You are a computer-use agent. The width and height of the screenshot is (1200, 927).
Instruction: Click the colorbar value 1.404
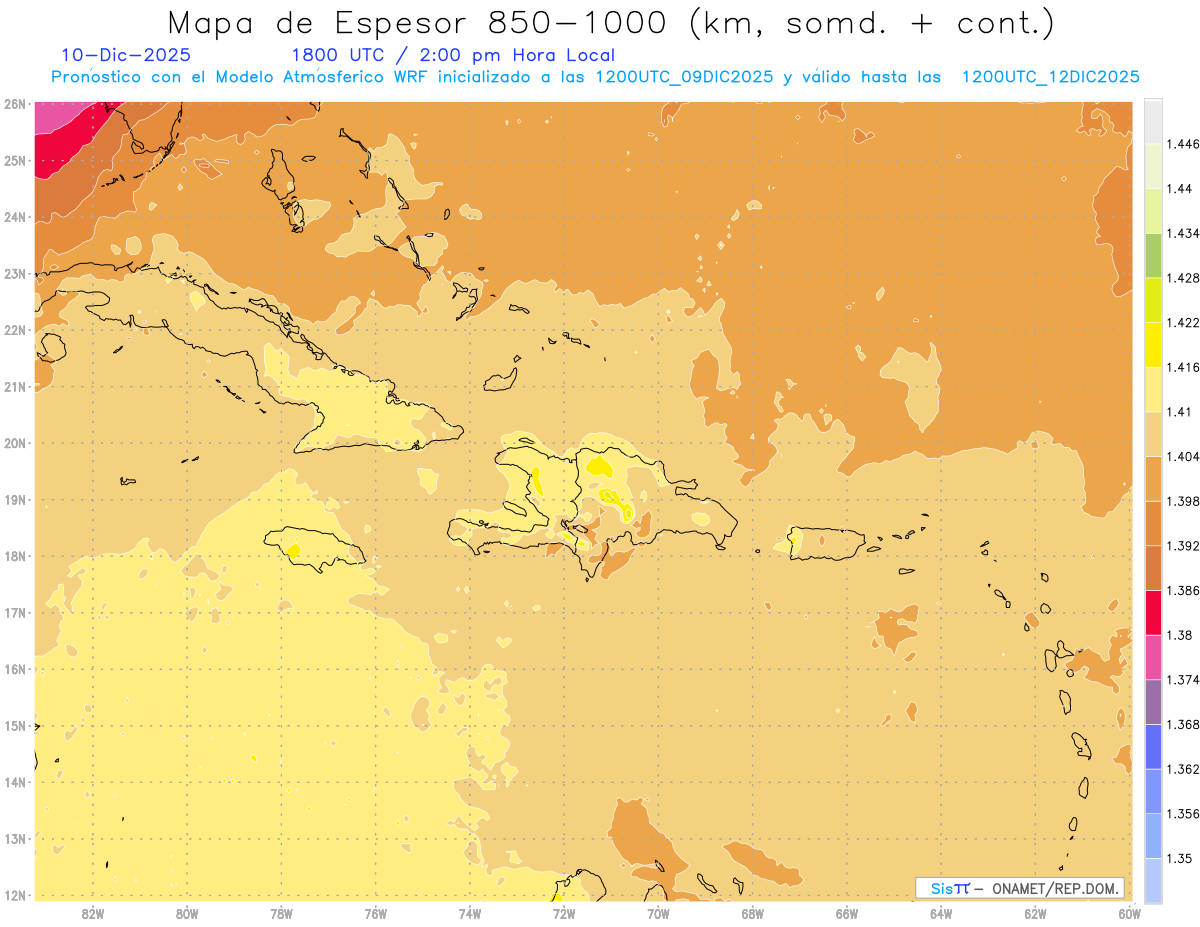[x=1183, y=456]
